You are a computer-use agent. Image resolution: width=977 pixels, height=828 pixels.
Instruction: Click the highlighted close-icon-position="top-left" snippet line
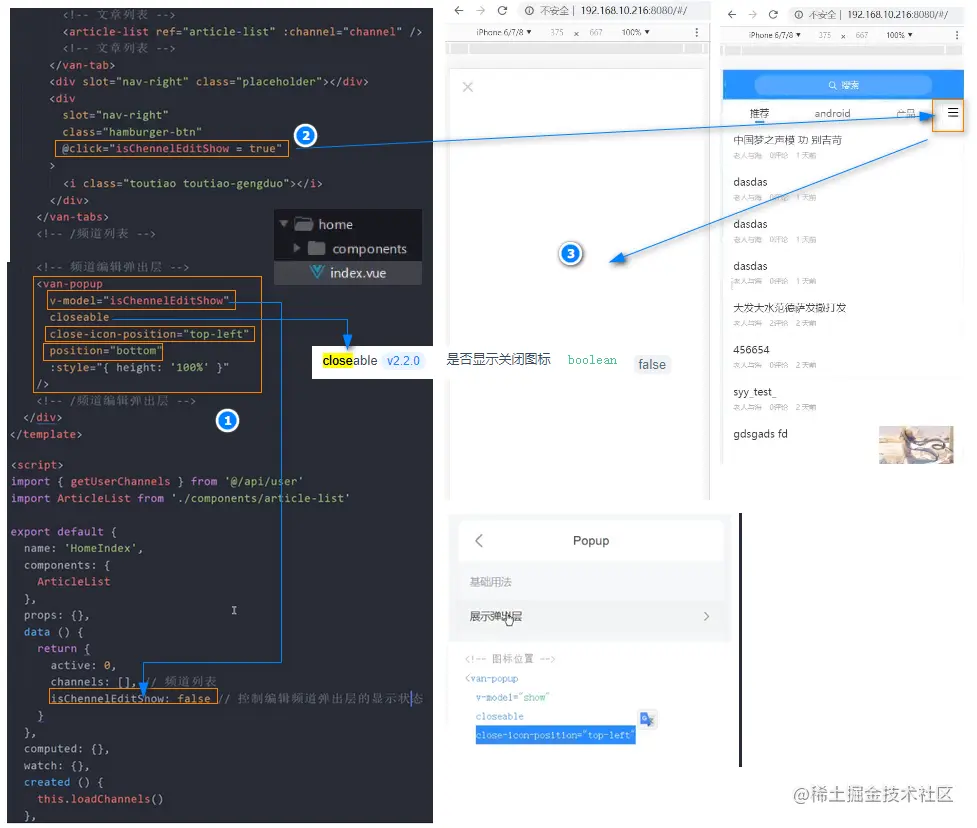555,735
